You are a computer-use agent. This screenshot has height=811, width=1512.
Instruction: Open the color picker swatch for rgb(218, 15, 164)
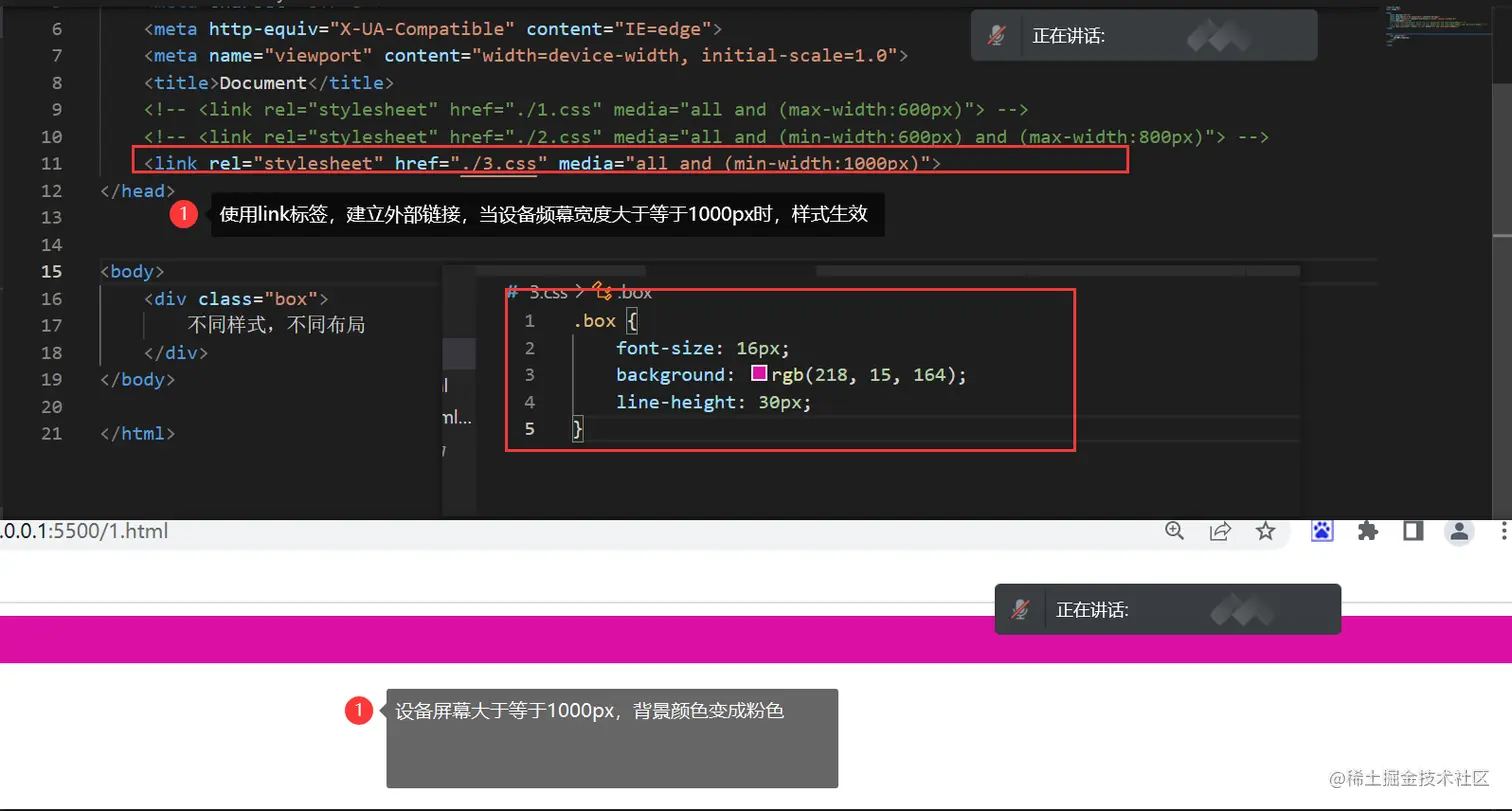(x=759, y=374)
